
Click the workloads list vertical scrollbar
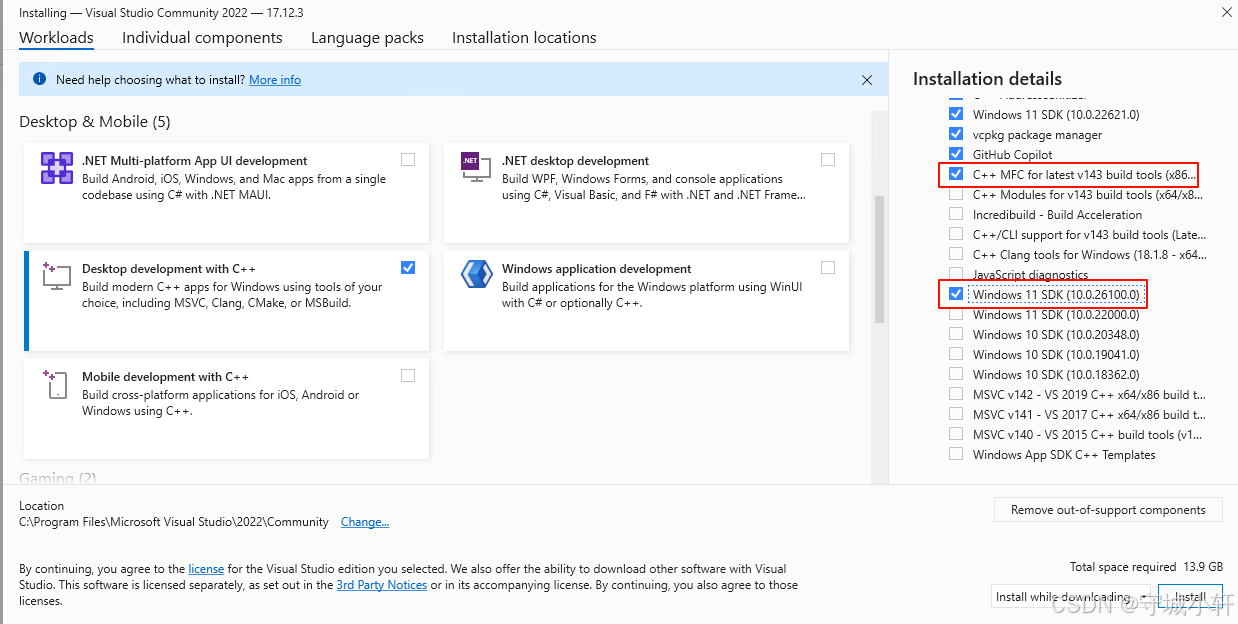pos(880,260)
